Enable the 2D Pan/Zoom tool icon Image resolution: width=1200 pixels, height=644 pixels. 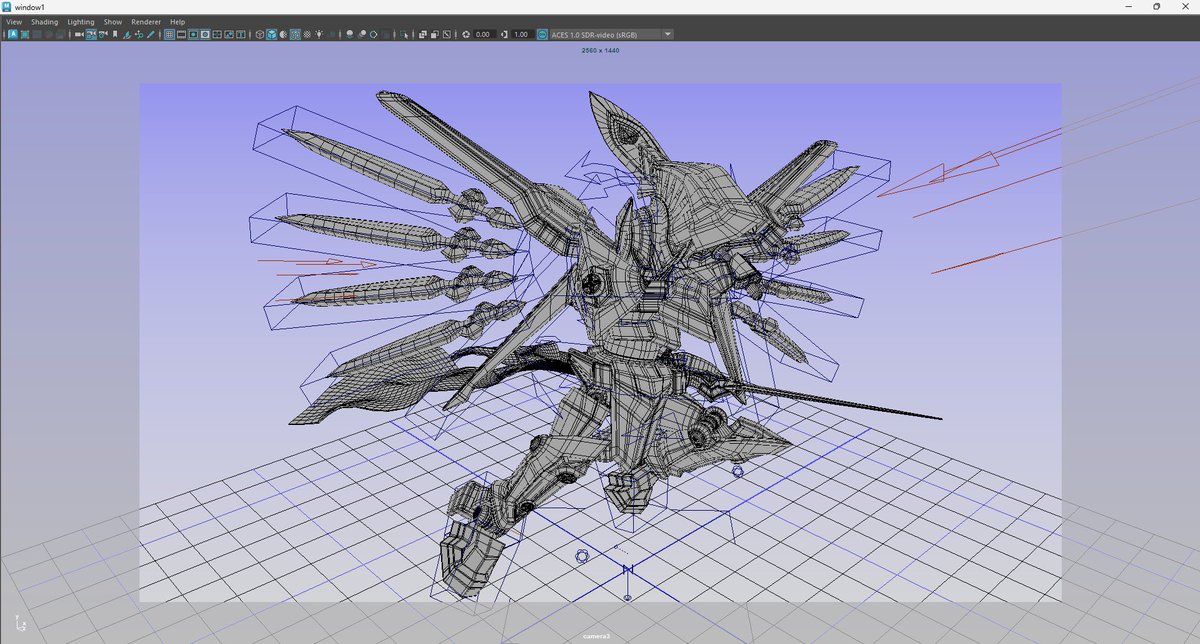tap(139, 34)
